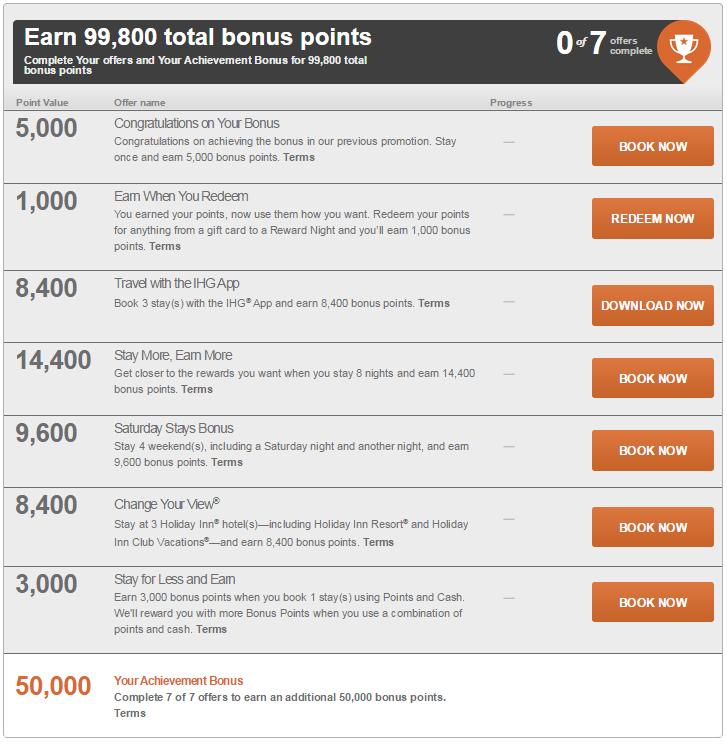Click BOOK NOW for Stay for Less and Earn
The image size is (727, 744).
click(652, 602)
